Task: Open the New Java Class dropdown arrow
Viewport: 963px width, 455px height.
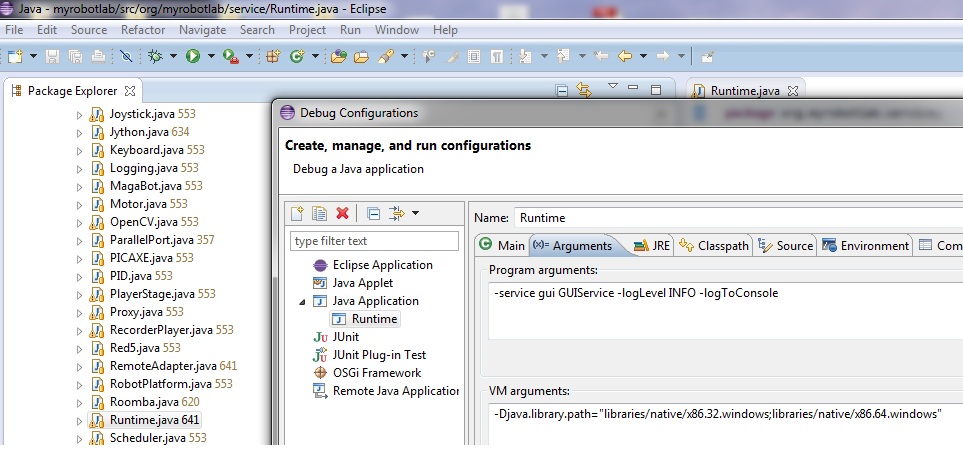Action: [315, 56]
